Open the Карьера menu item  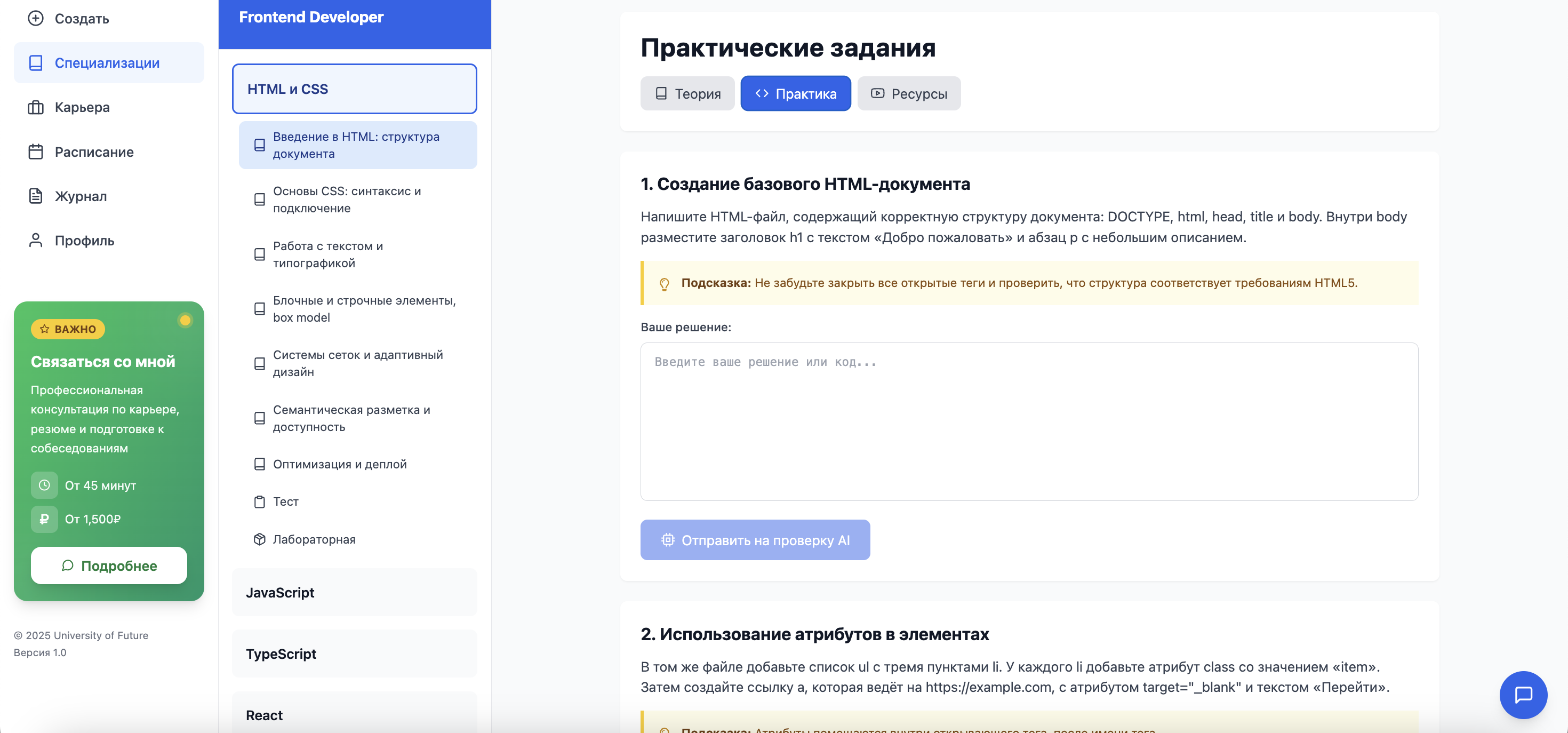pyautogui.click(x=109, y=107)
